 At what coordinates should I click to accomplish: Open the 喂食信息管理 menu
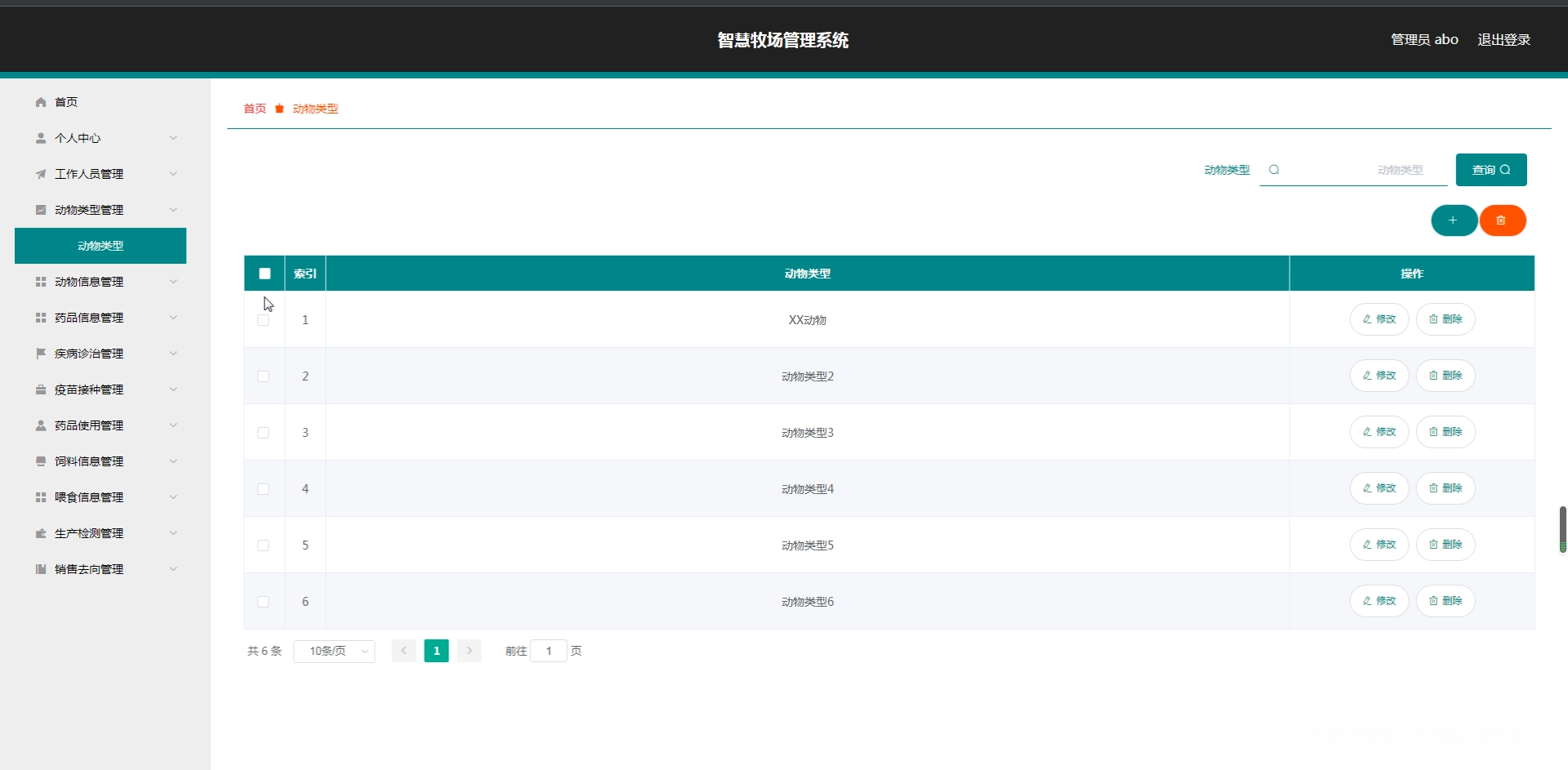tap(100, 497)
